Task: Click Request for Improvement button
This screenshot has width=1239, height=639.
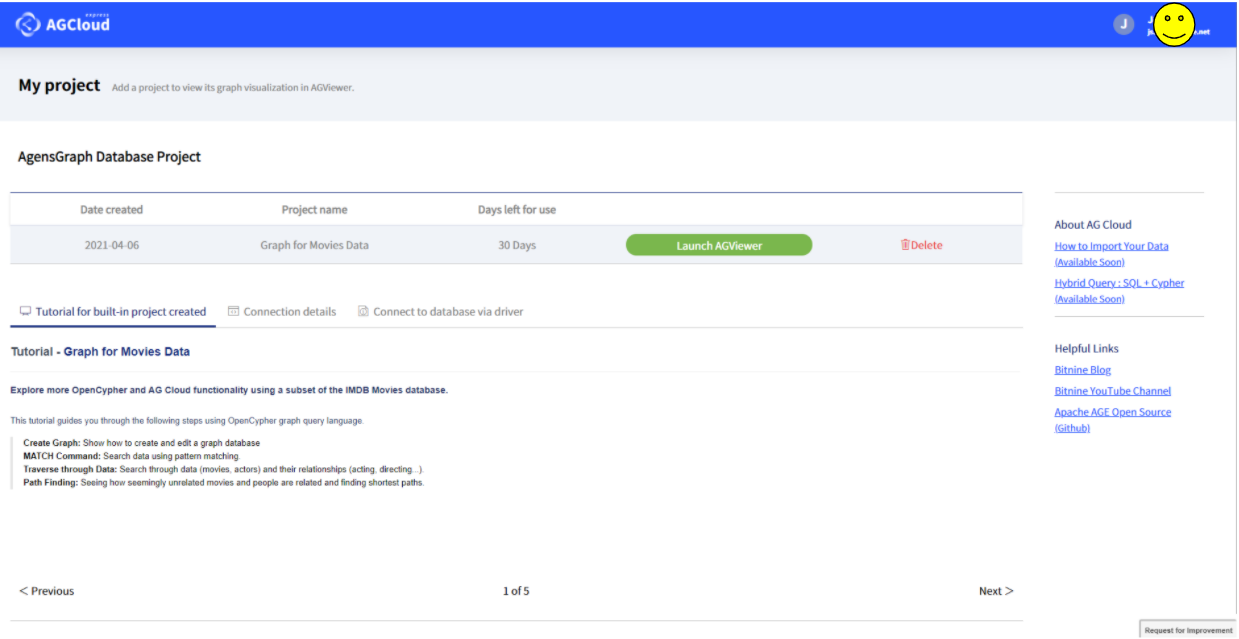Action: [x=1188, y=630]
